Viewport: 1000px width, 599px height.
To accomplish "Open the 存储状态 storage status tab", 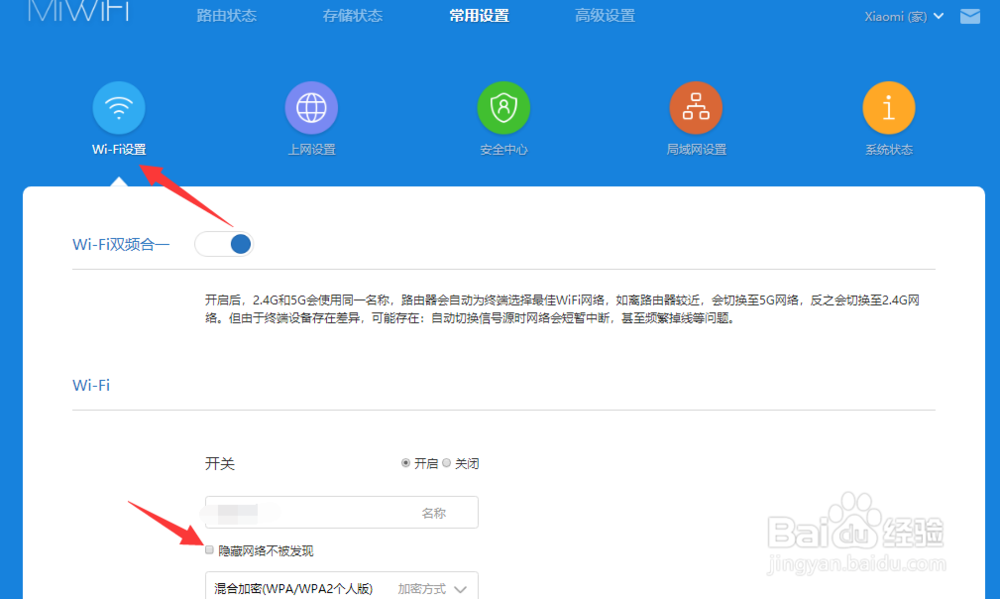I will [352, 16].
